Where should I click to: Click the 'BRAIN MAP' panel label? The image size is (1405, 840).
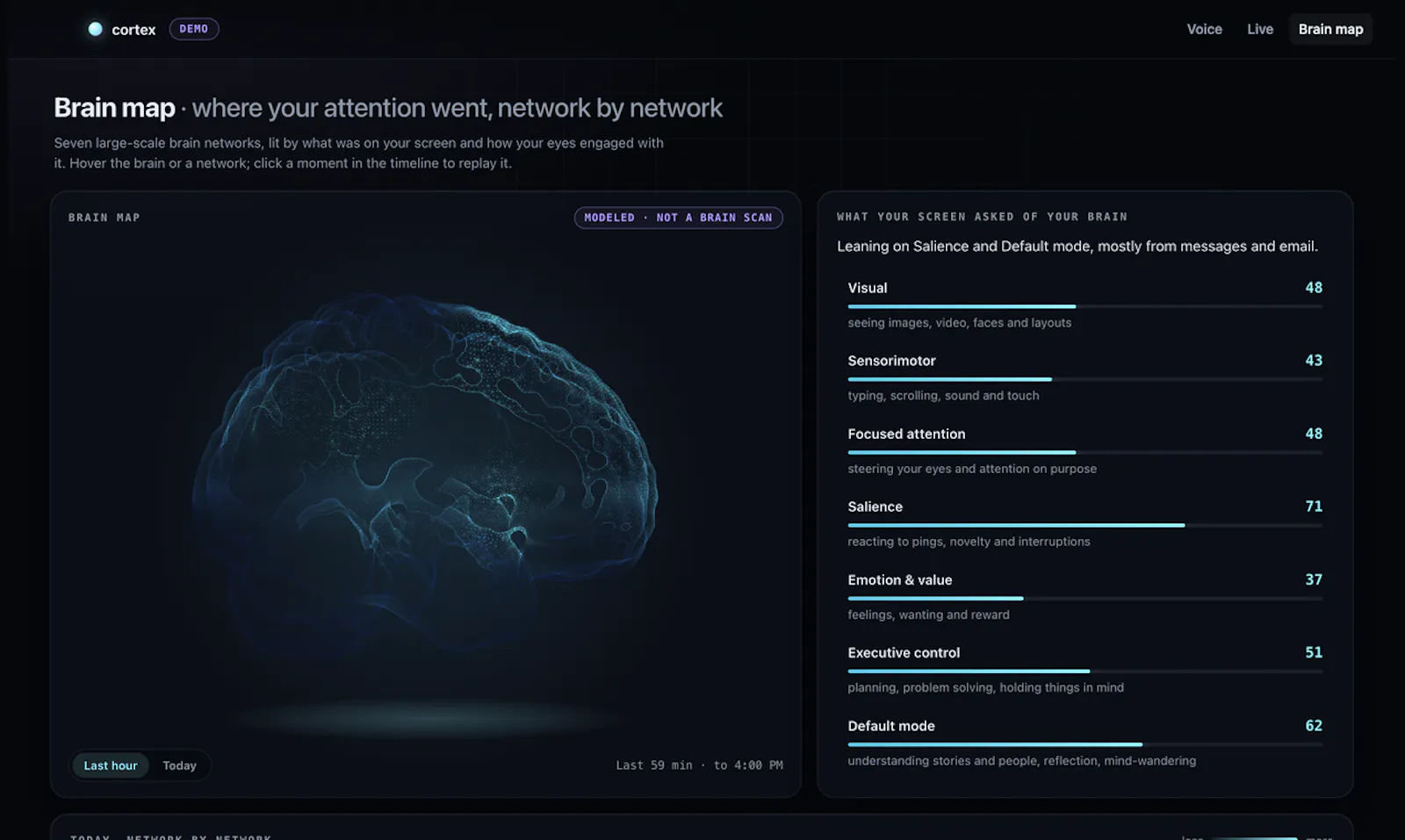(104, 218)
